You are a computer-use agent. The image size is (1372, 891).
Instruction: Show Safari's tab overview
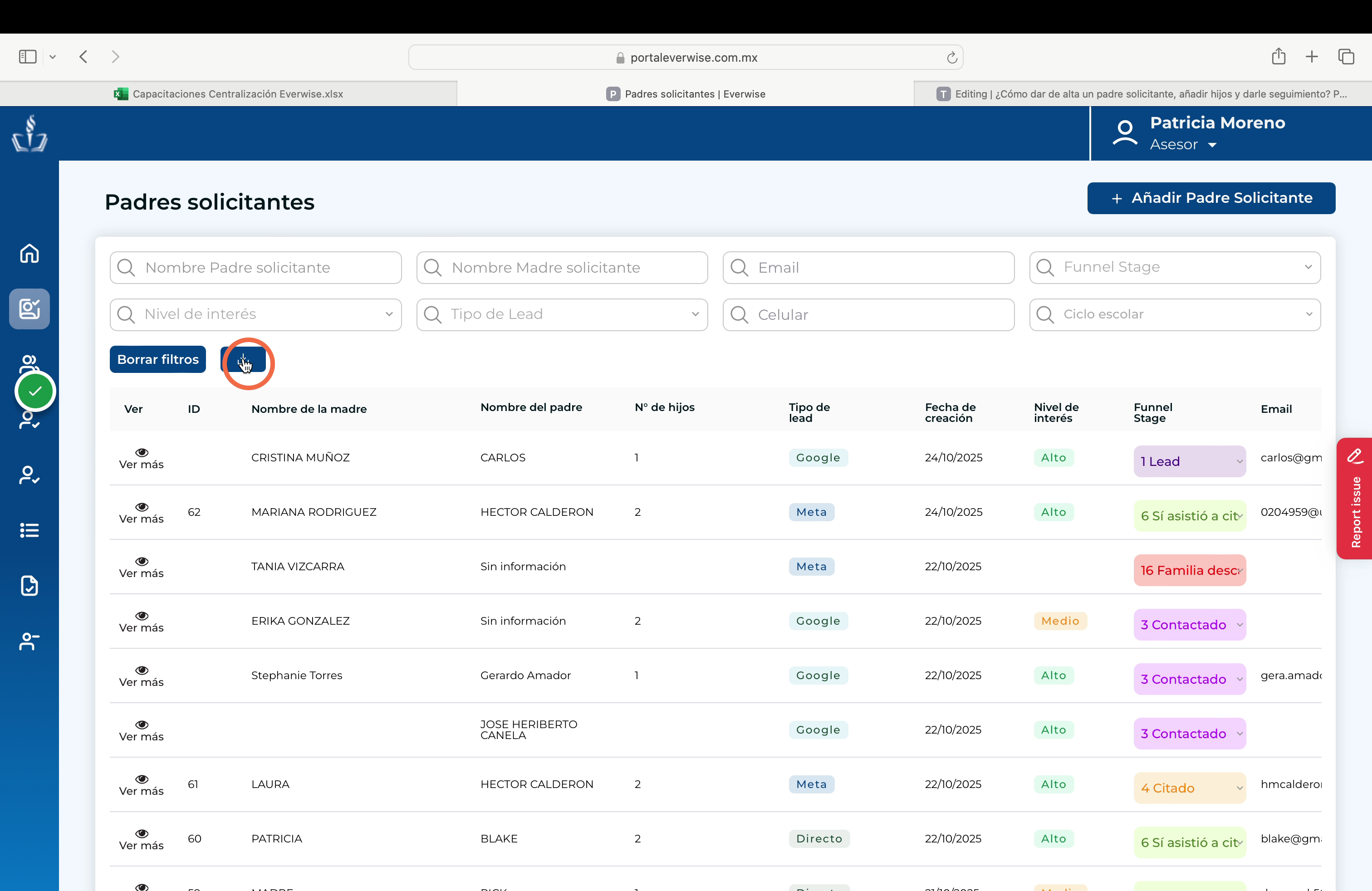click(x=1346, y=56)
